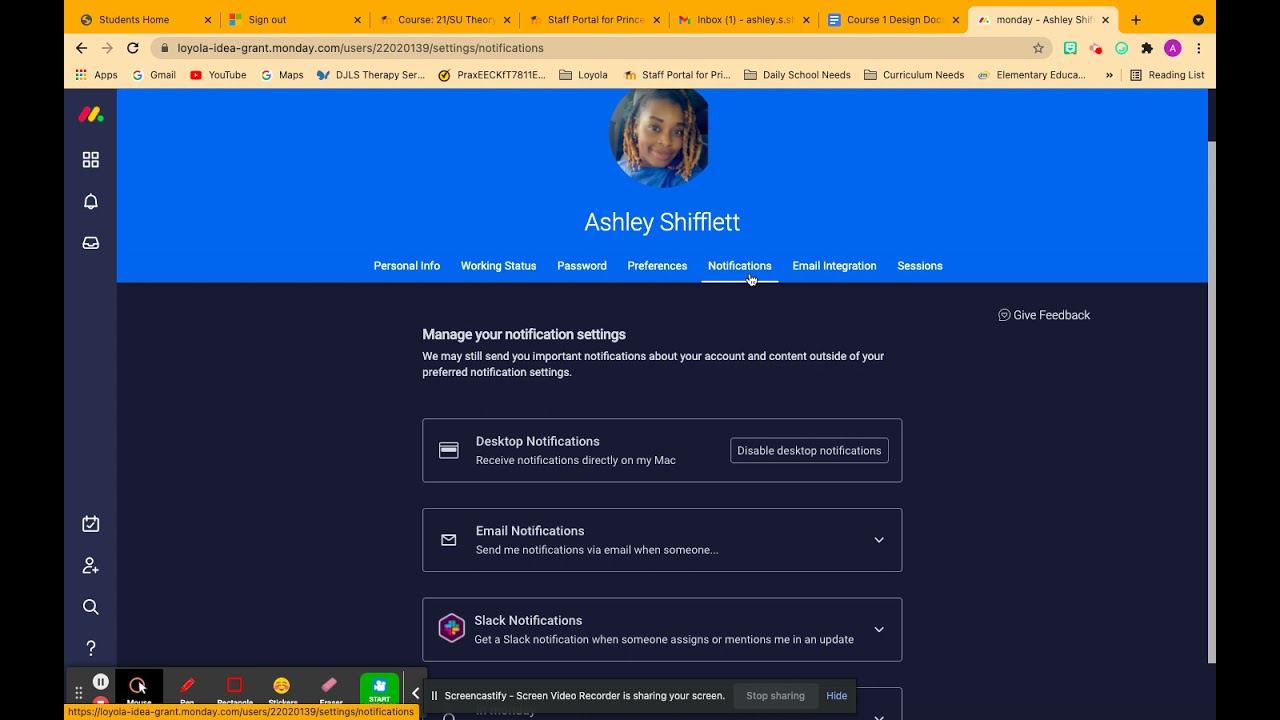
Task: Switch to the Students Home browser tab
Action: (143, 20)
